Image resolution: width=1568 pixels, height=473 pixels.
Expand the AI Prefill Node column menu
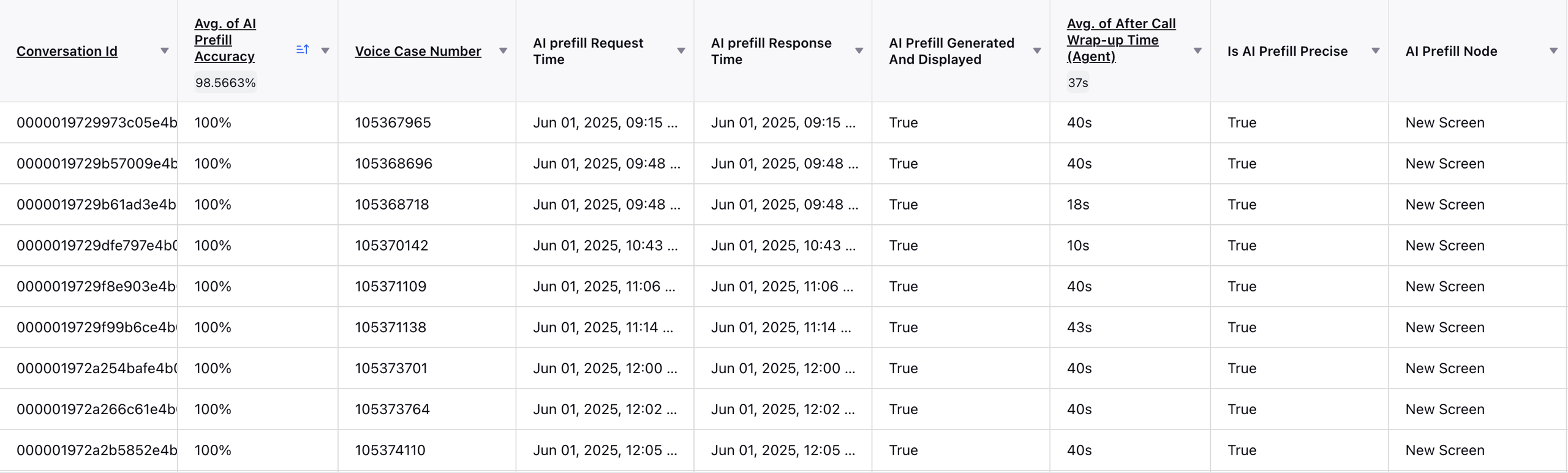(1554, 51)
